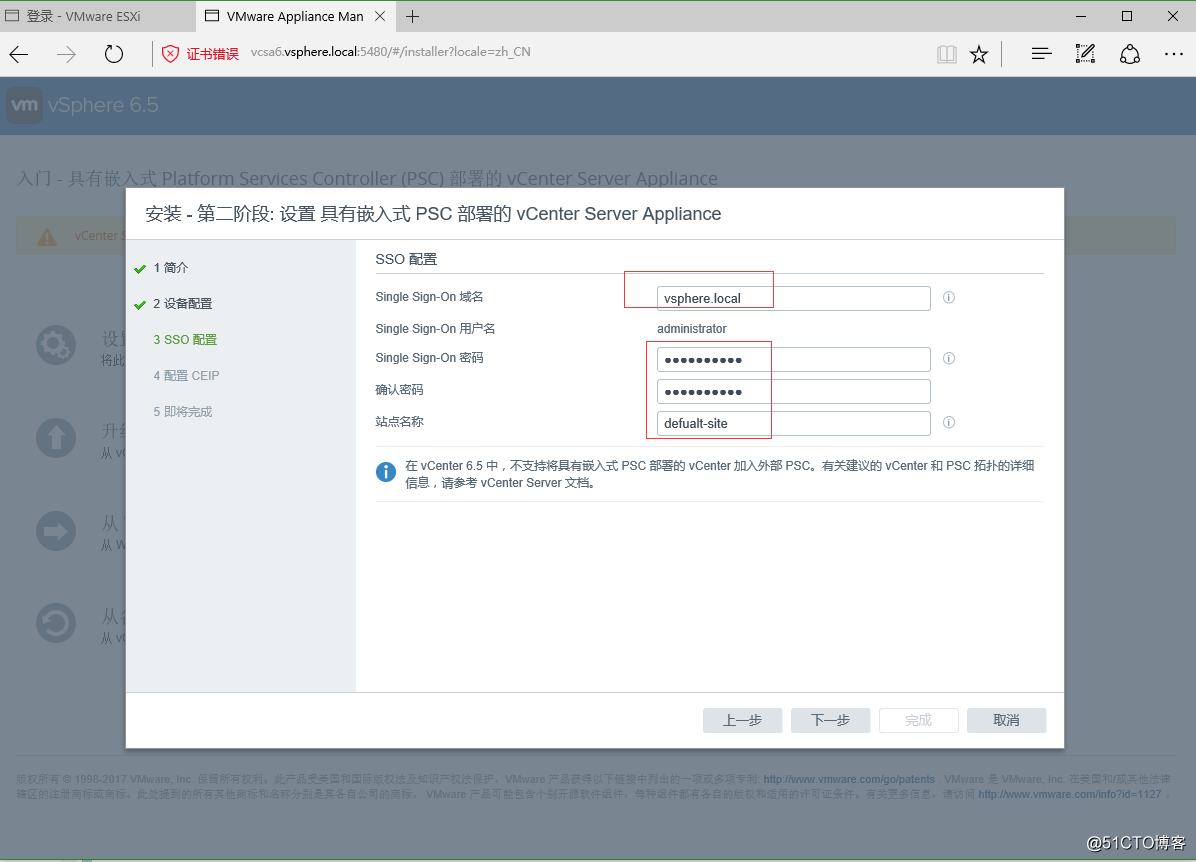
Task: Add page to favorites star icon
Action: [979, 54]
